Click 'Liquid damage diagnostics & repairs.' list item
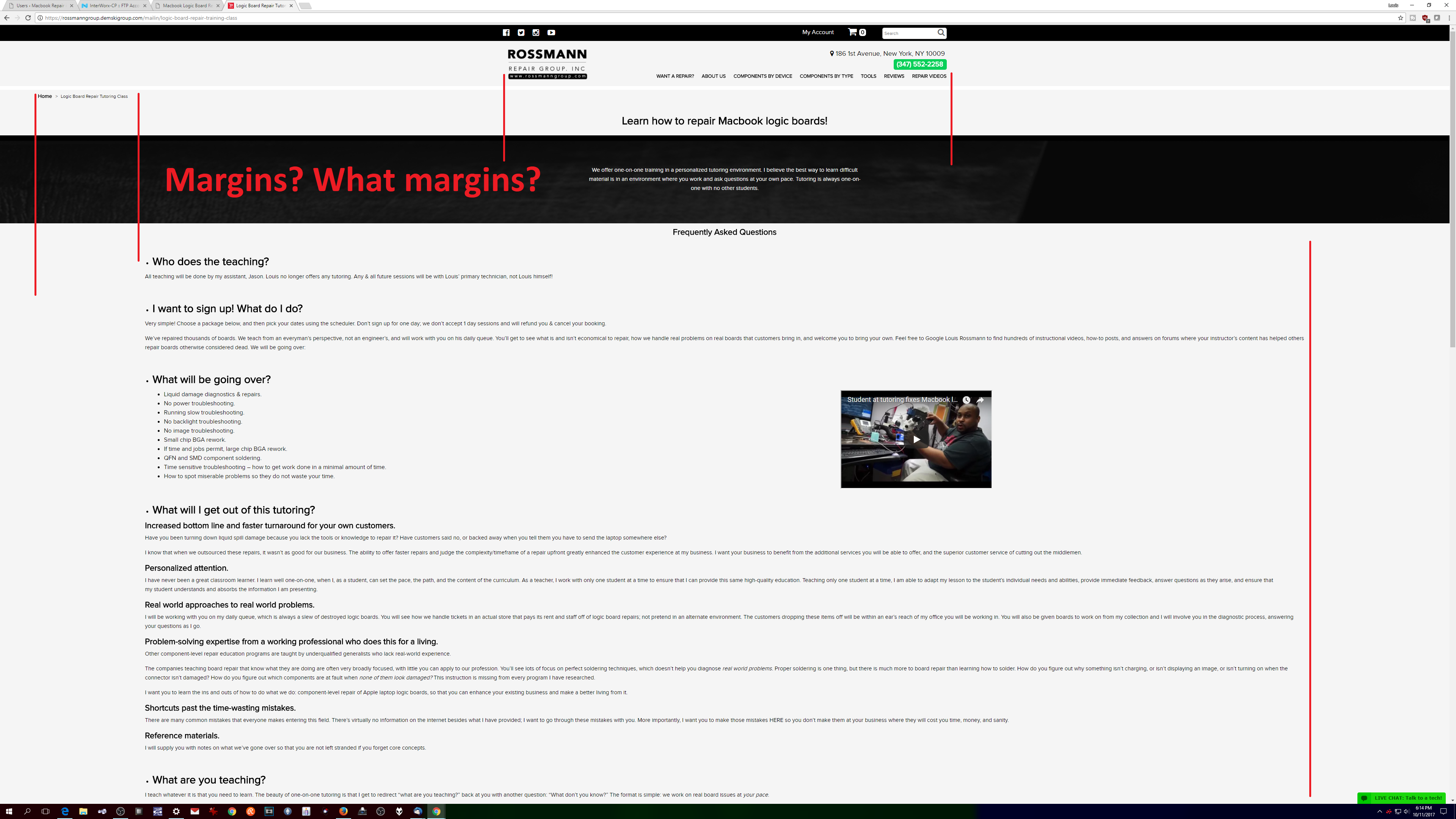This screenshot has height=819, width=1456. pos(212,394)
